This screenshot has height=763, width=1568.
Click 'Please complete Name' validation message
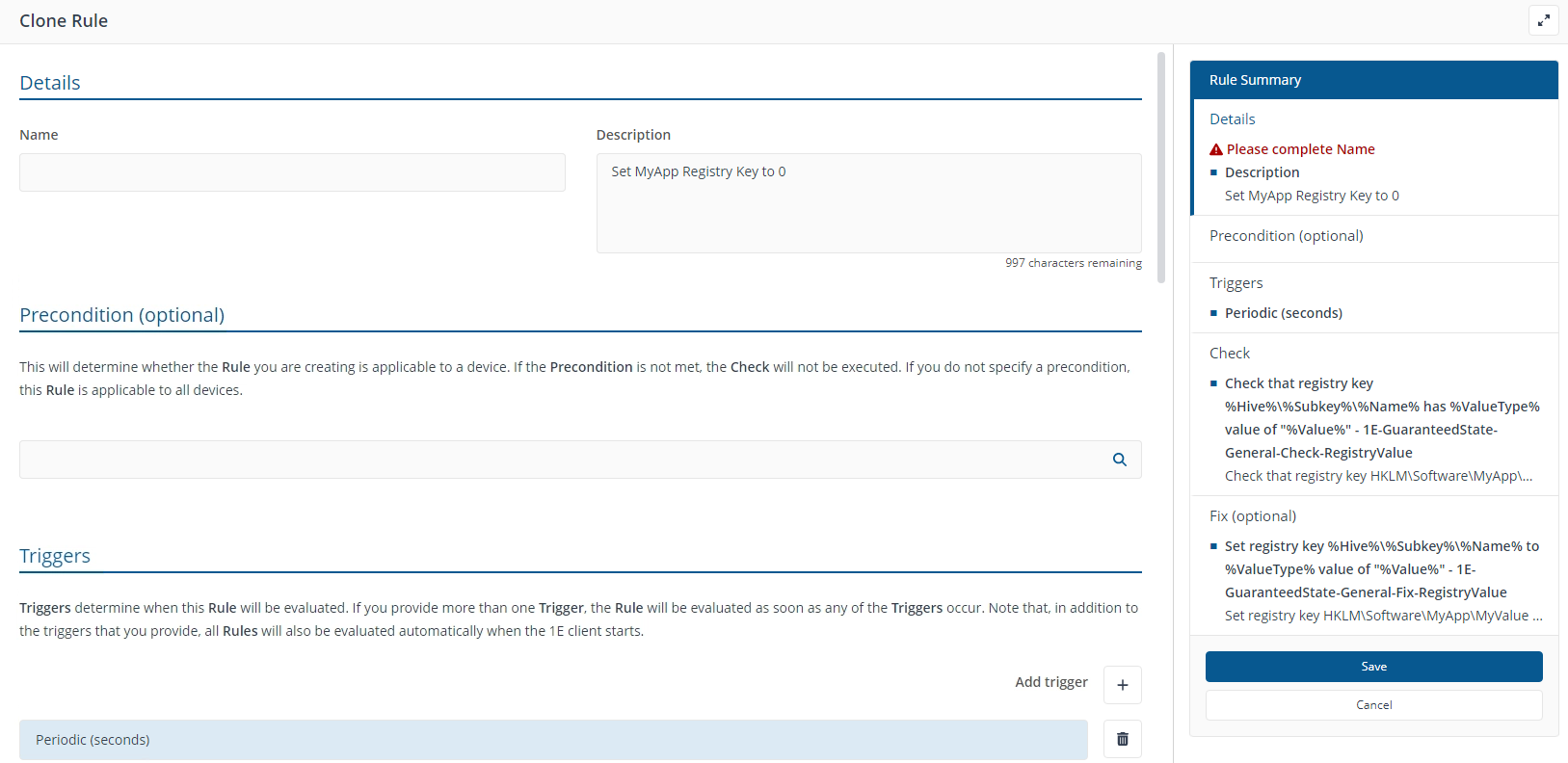point(1300,149)
